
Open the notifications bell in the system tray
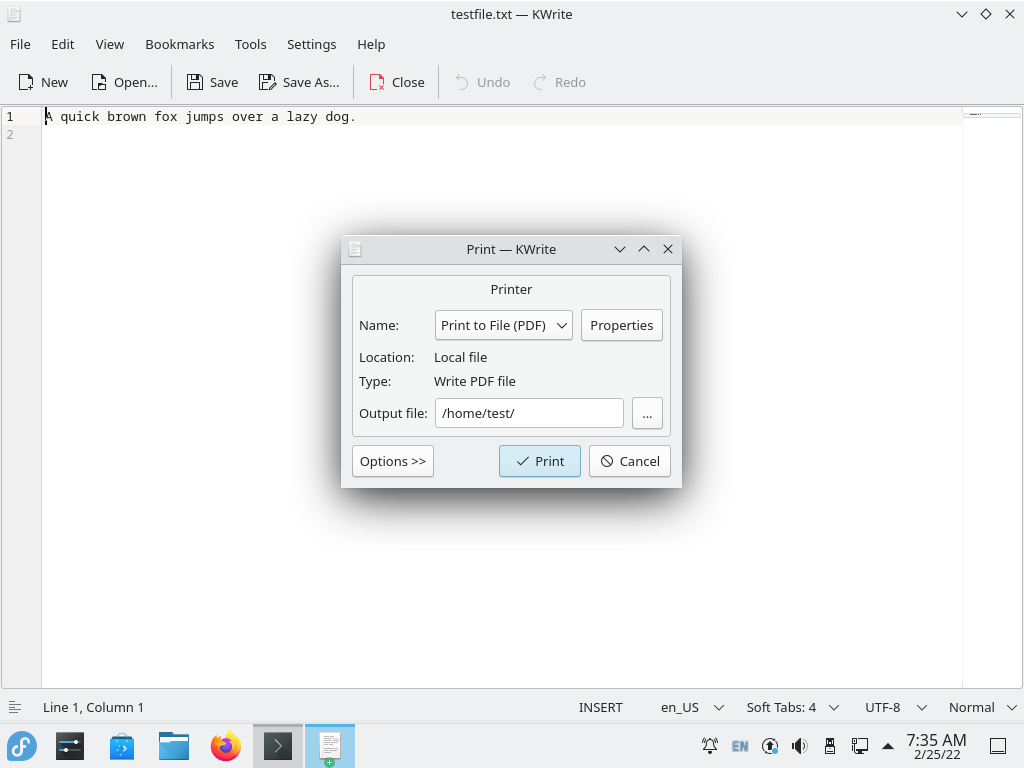coord(710,746)
